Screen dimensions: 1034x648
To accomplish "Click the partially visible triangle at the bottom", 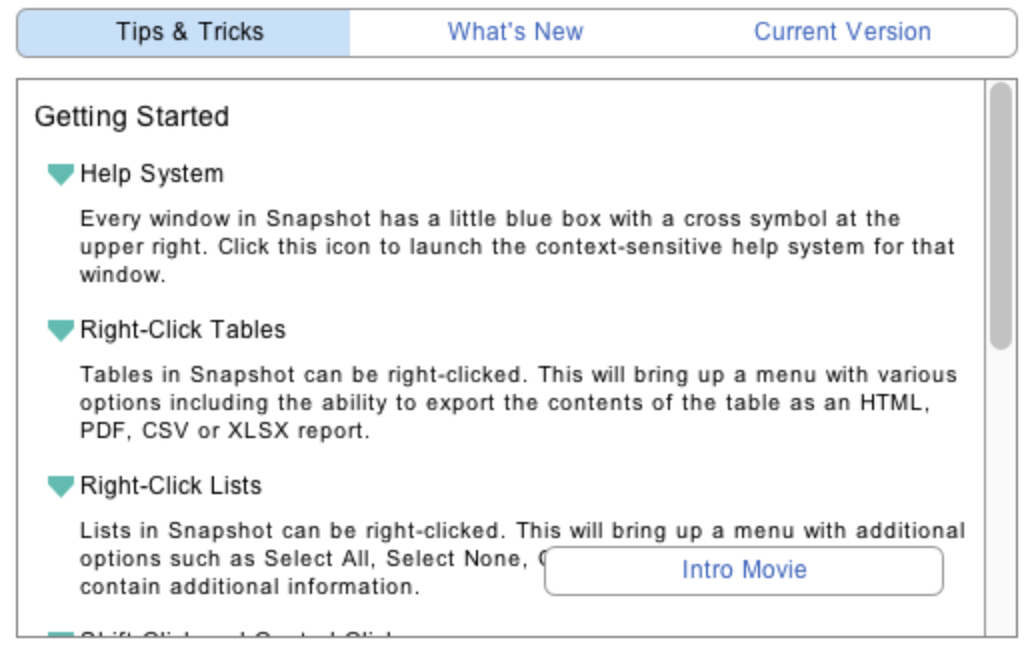I will click(61, 635).
